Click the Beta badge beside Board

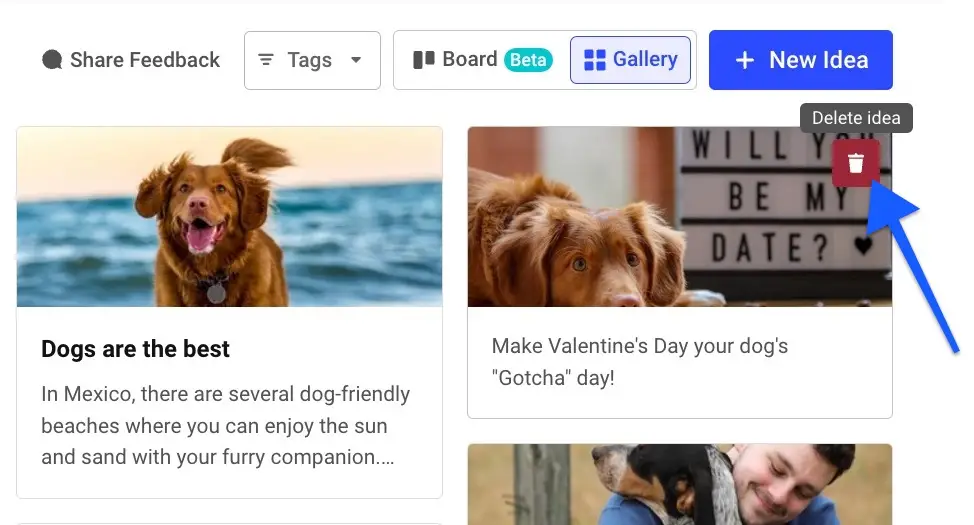(528, 60)
